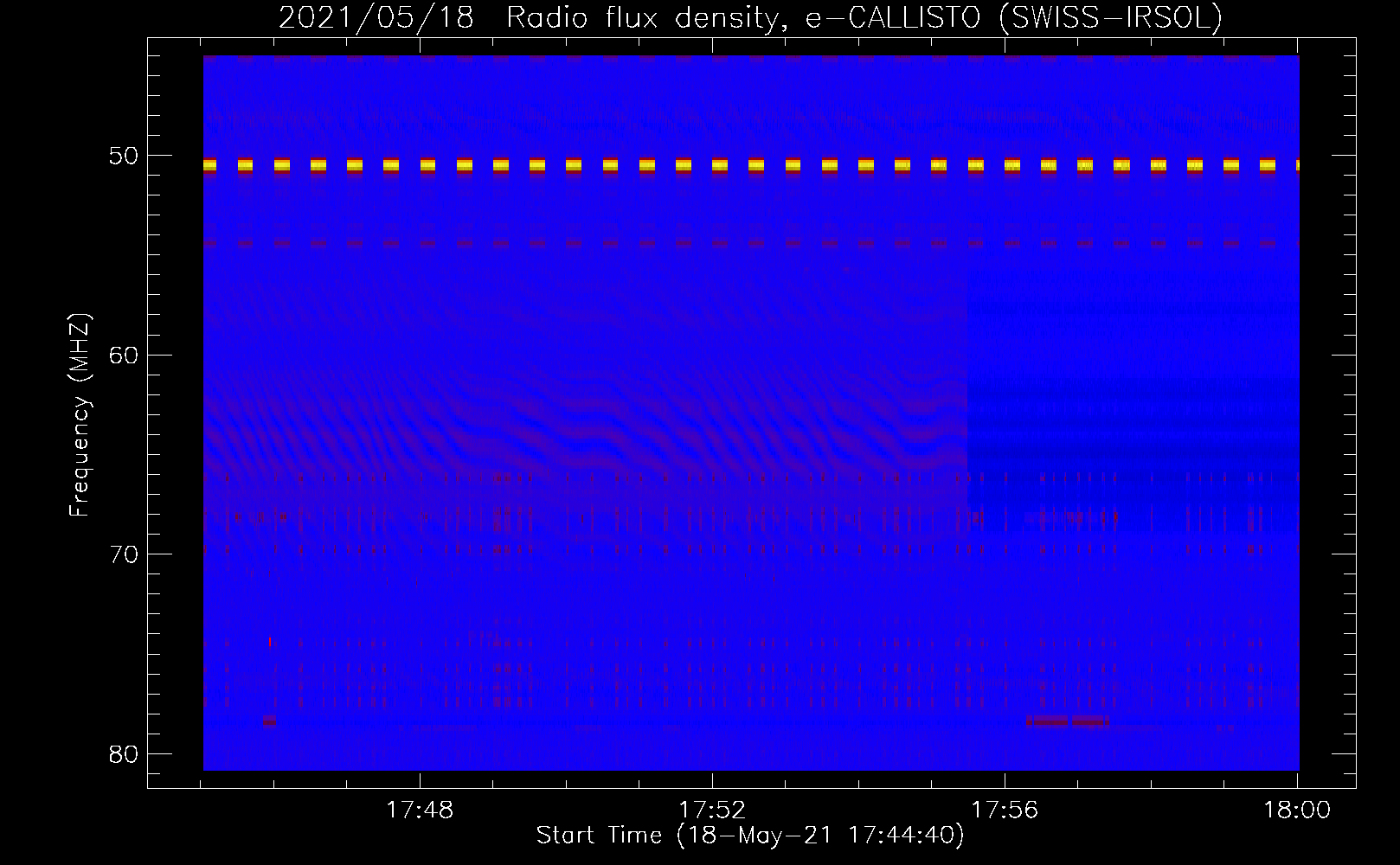Click the dark-red burst near 78 MHz after 17:56
Image resolution: width=1400 pixels, height=865 pixels.
1067,721
